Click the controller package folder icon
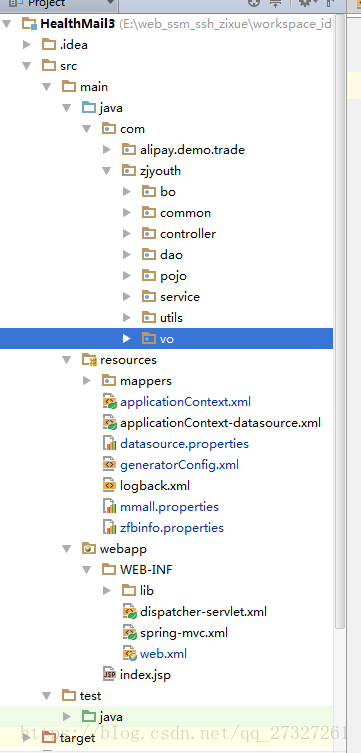 [149, 233]
